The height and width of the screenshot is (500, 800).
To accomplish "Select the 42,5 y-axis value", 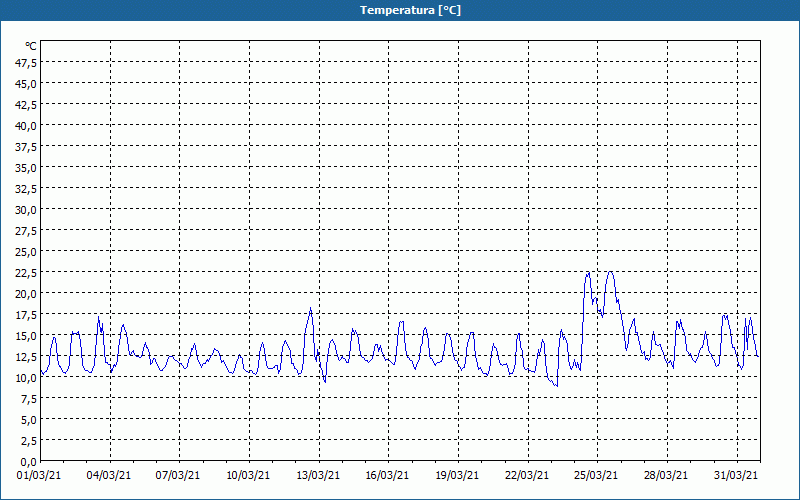I will [x=27, y=105].
